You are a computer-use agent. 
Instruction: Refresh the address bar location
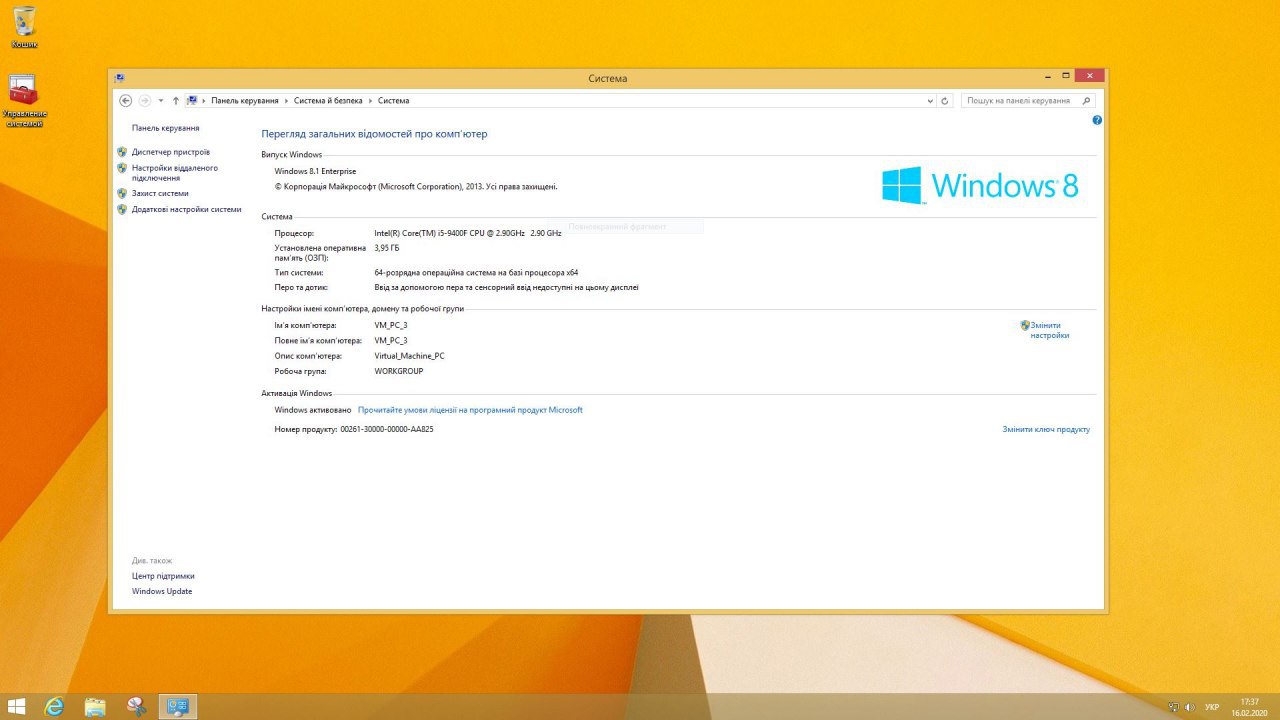[945, 101]
